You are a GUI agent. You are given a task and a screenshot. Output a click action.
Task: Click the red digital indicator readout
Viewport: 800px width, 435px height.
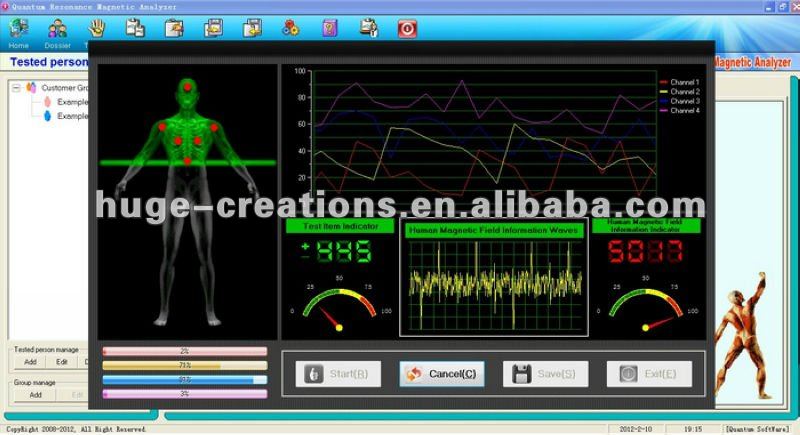point(645,251)
